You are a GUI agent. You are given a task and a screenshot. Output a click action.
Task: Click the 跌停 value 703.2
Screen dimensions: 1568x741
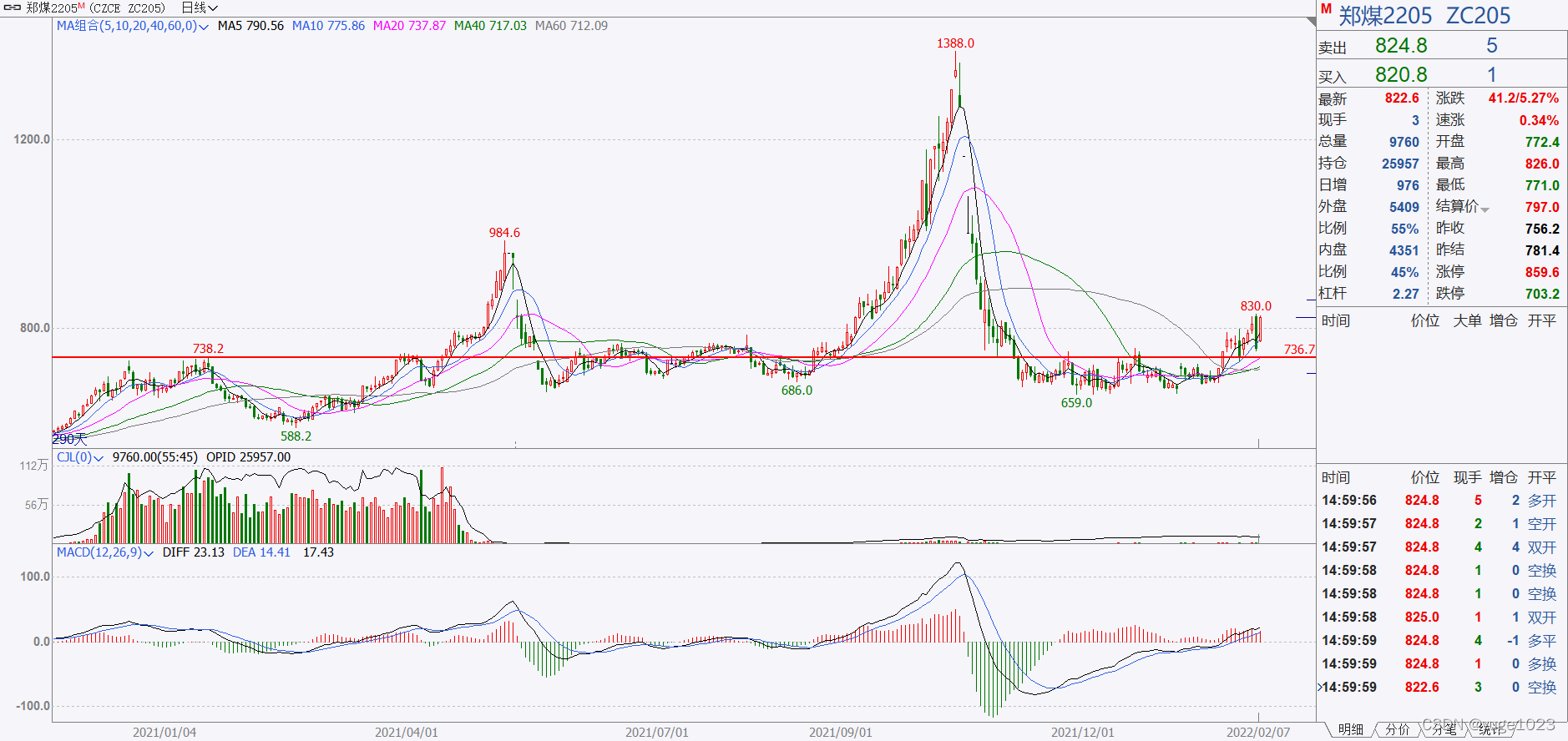(1542, 294)
